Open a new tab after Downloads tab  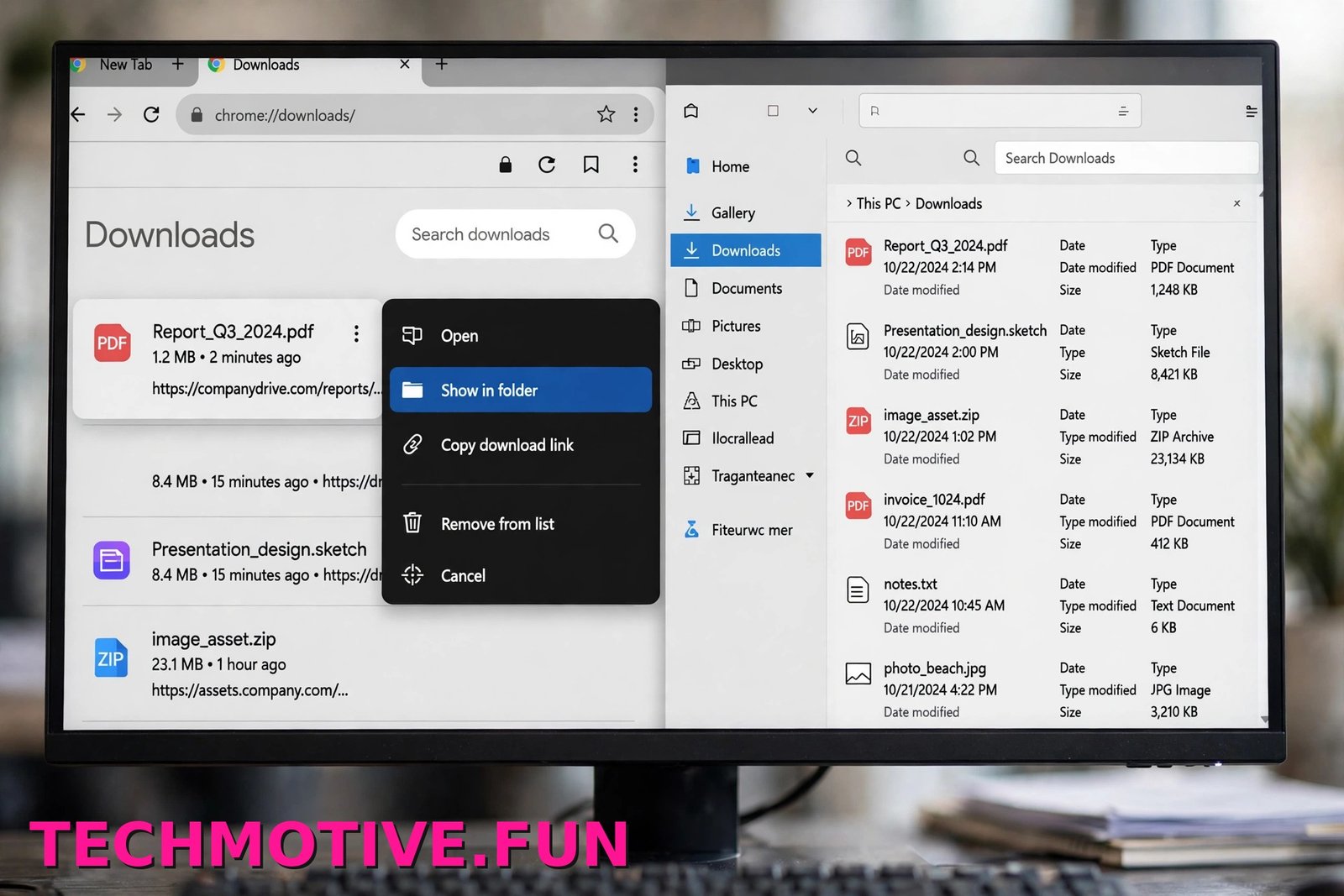441,64
